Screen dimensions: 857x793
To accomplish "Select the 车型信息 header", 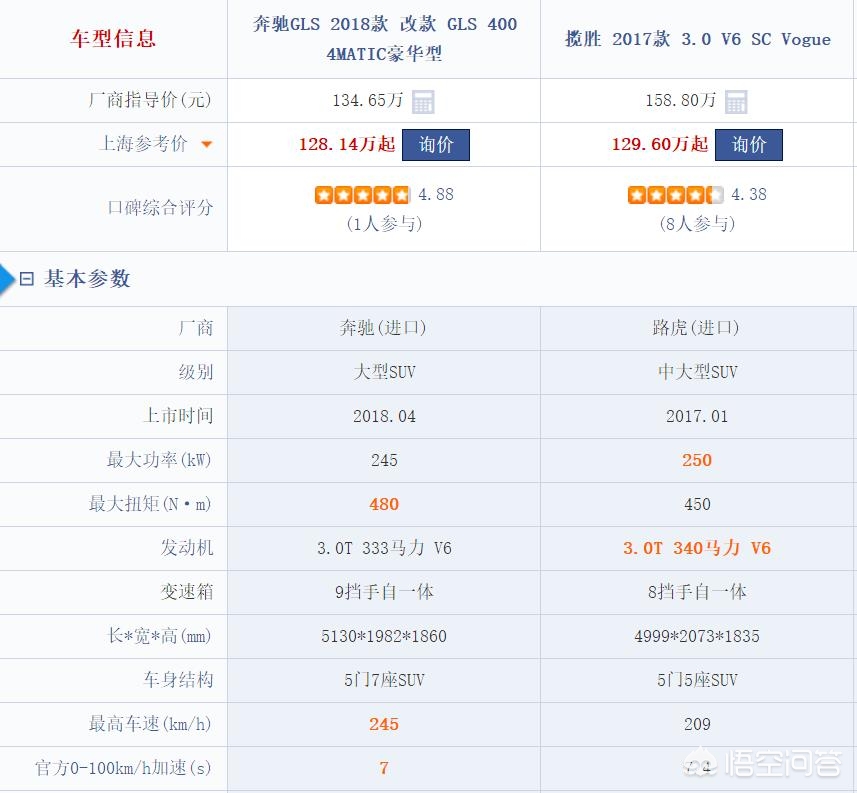I will pos(113,39).
